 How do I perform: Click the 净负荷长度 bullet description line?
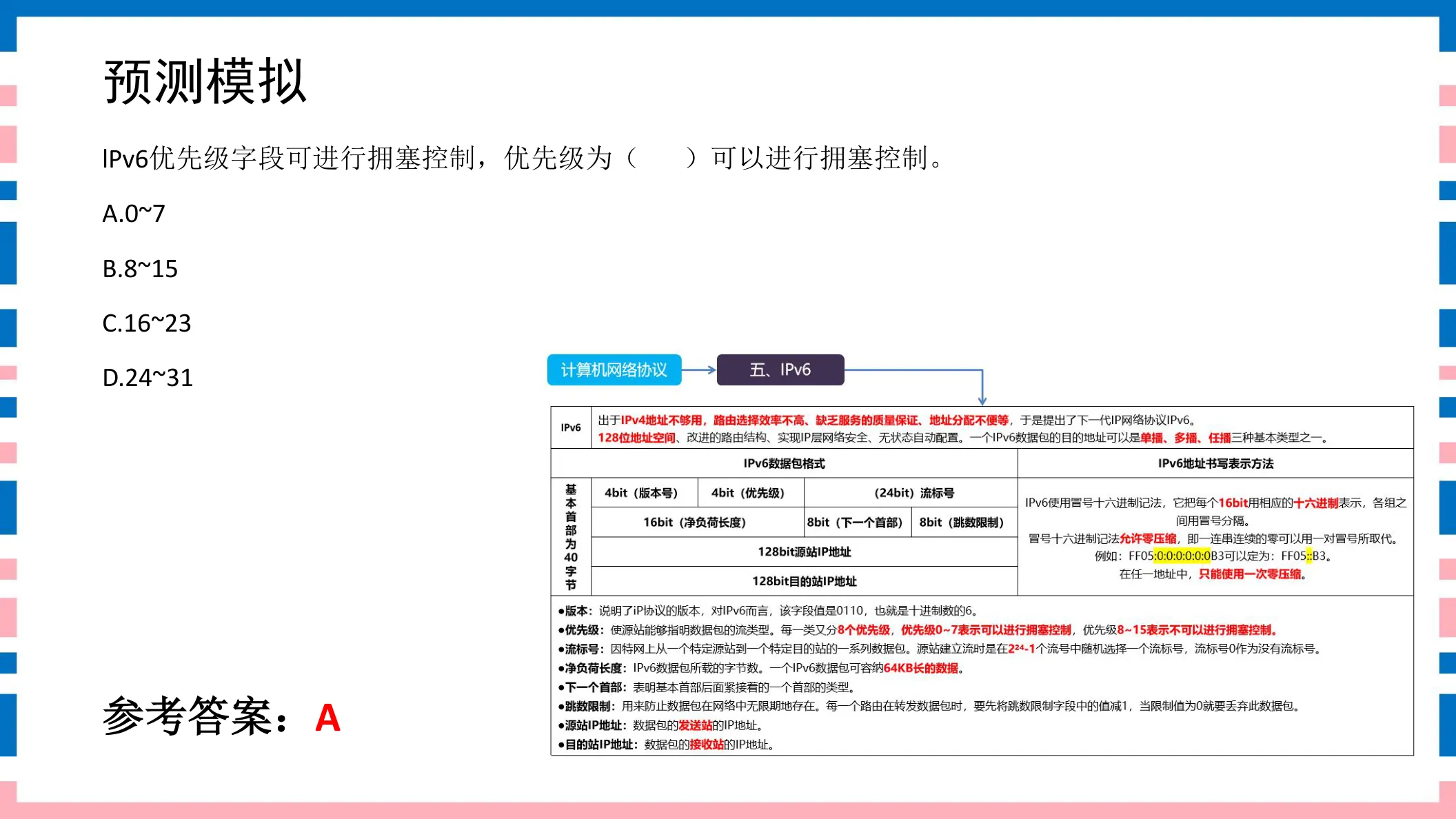761,668
